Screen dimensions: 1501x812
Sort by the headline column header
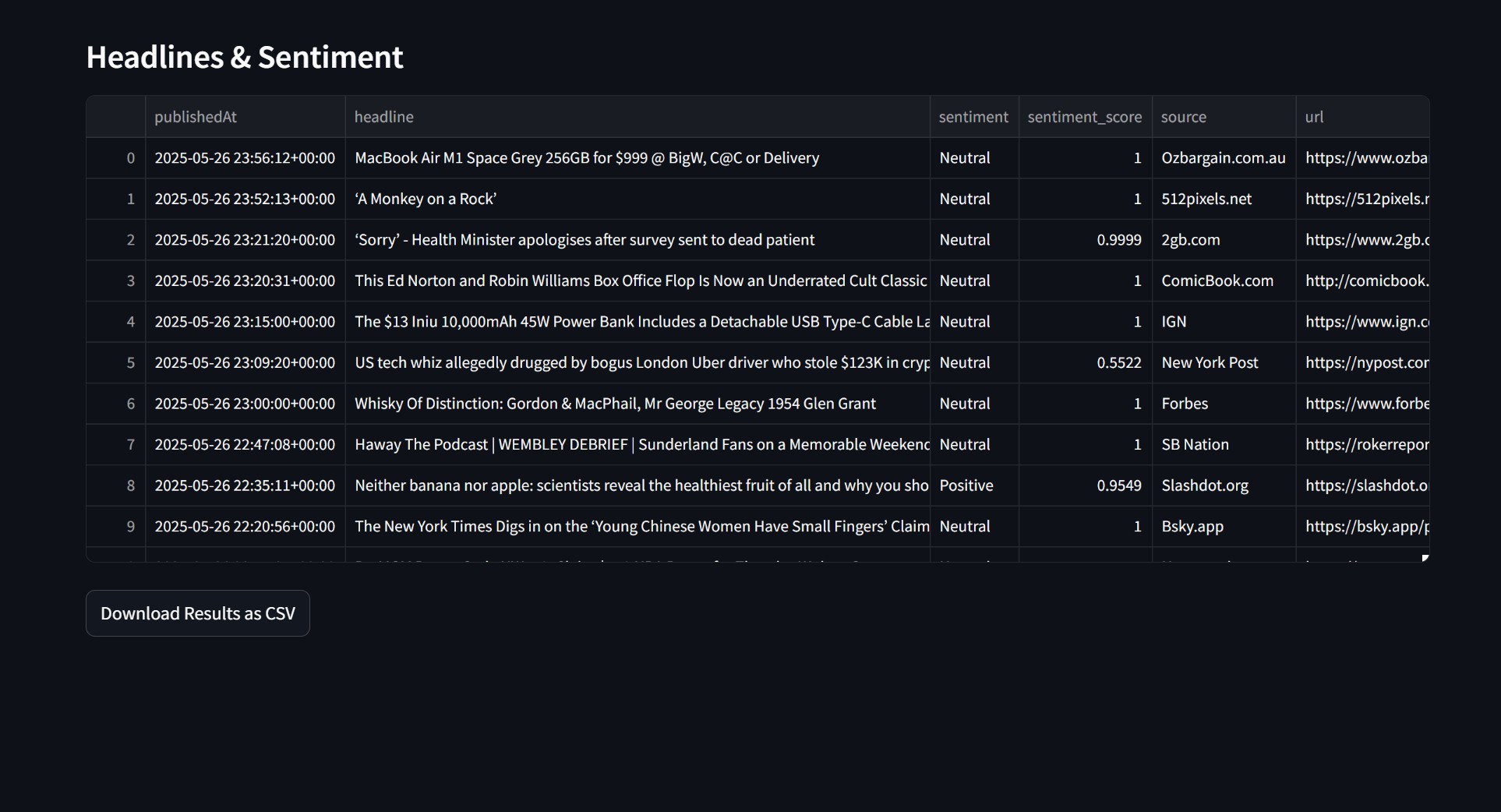tap(637, 117)
